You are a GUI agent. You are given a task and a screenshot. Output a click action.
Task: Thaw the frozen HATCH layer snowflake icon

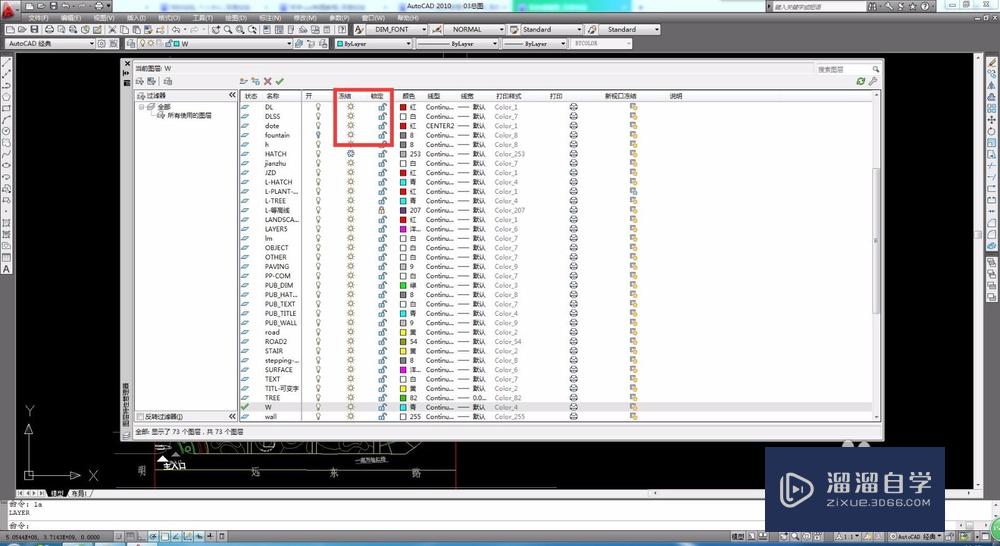[350, 154]
